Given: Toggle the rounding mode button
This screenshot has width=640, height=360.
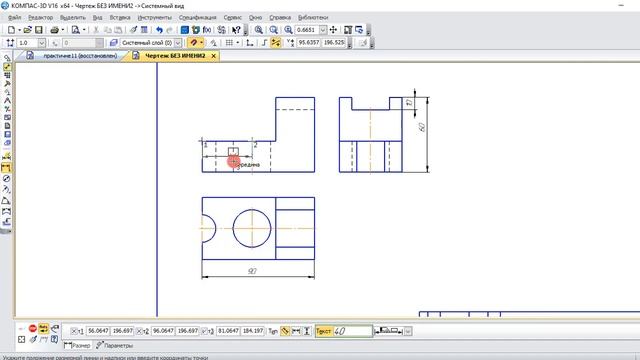Looking at the screenshot, I should tap(276, 42).
